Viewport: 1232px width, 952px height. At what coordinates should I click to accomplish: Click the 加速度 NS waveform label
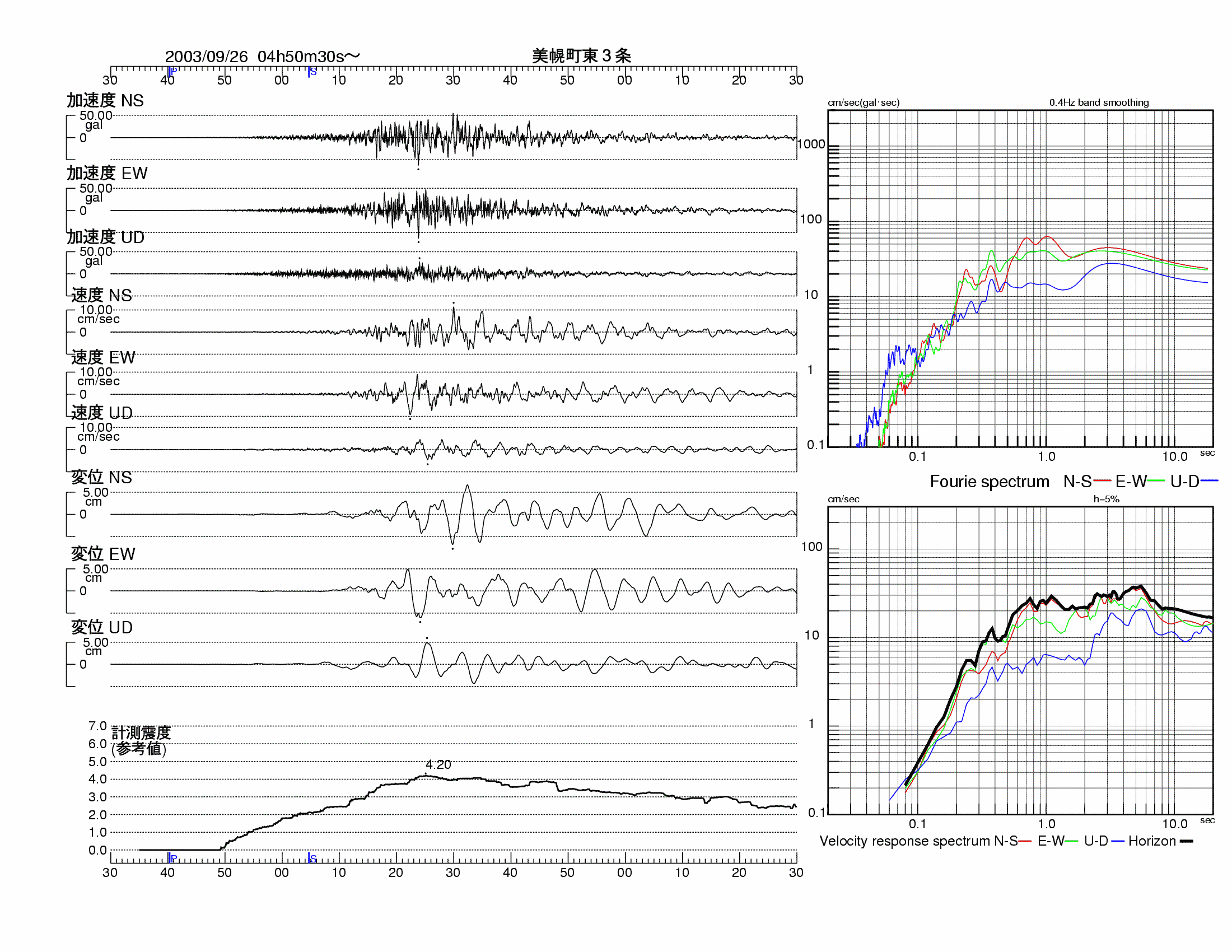pyautogui.click(x=105, y=100)
